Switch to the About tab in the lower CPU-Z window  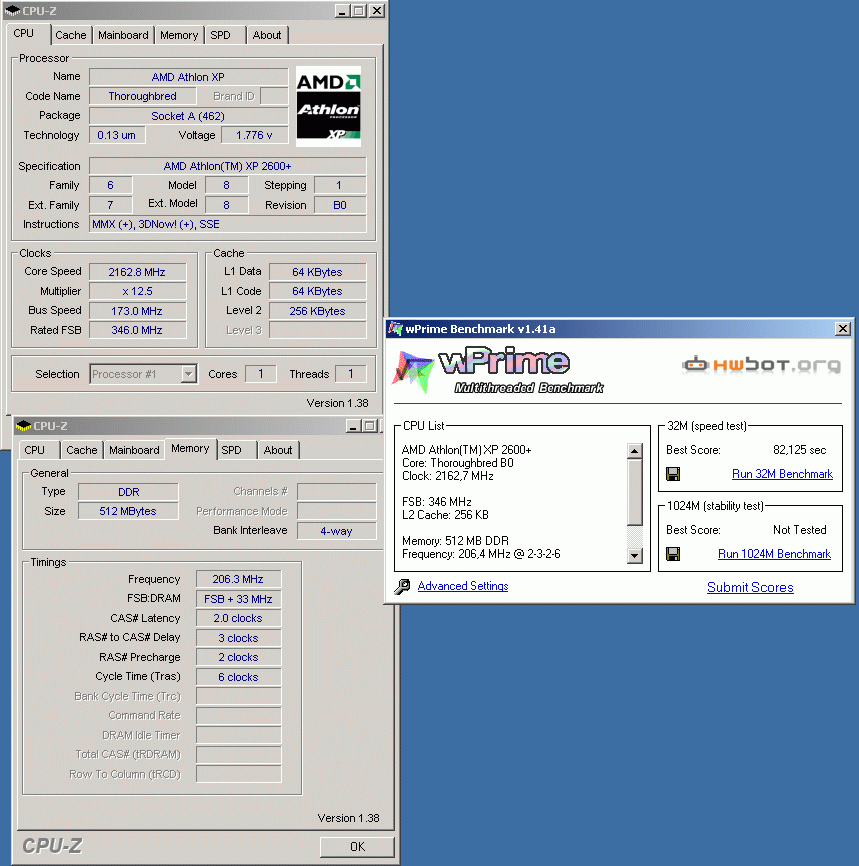click(278, 450)
